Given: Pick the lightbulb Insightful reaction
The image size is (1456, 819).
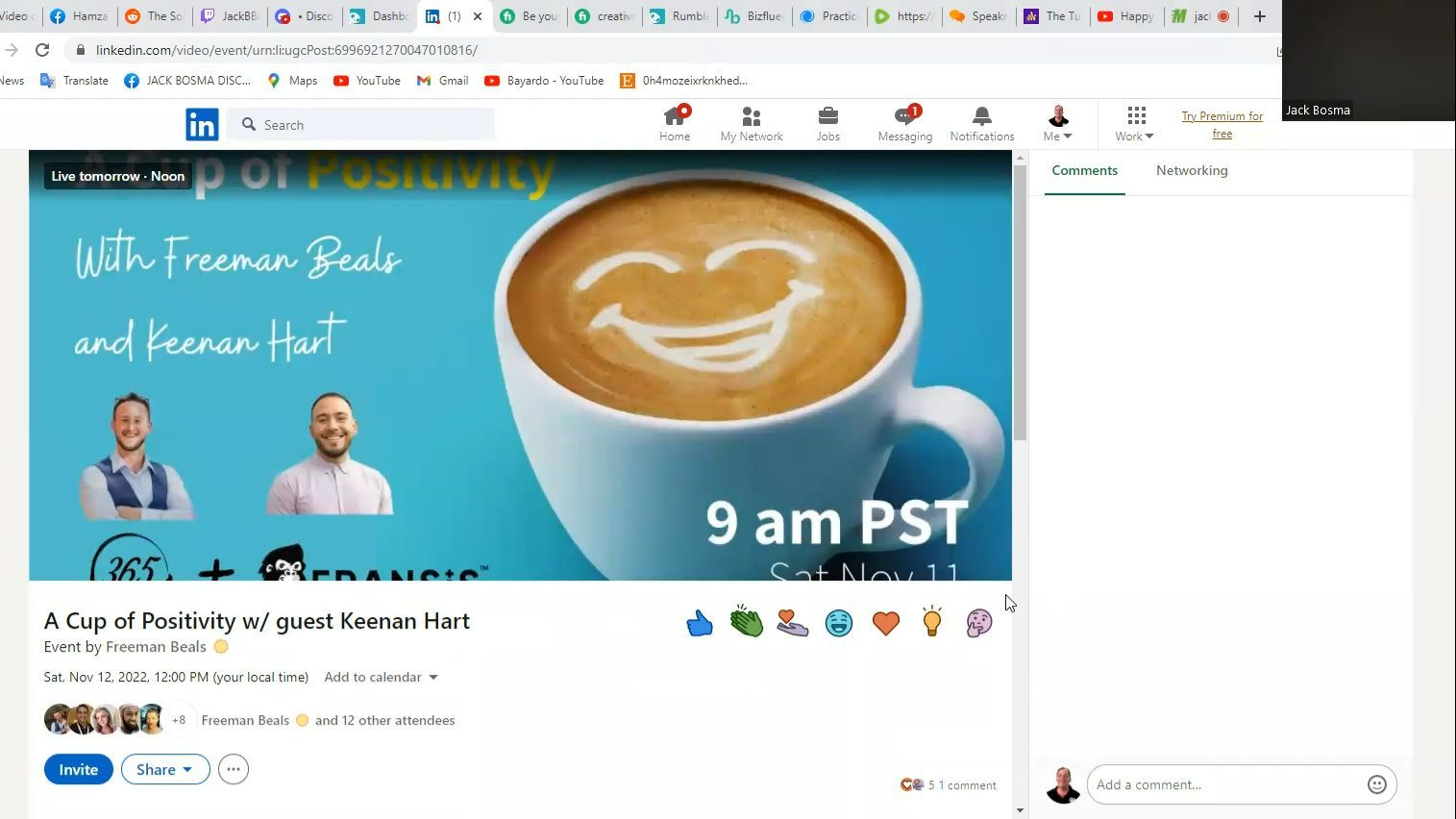Looking at the screenshot, I should pyautogui.click(x=931, y=622).
